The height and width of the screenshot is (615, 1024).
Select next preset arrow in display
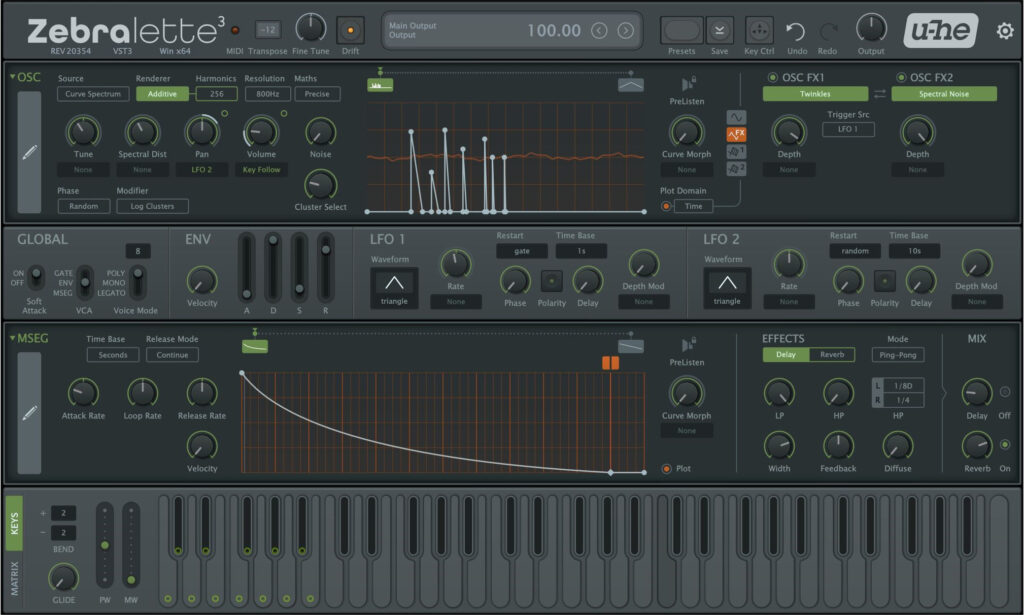[x=626, y=31]
